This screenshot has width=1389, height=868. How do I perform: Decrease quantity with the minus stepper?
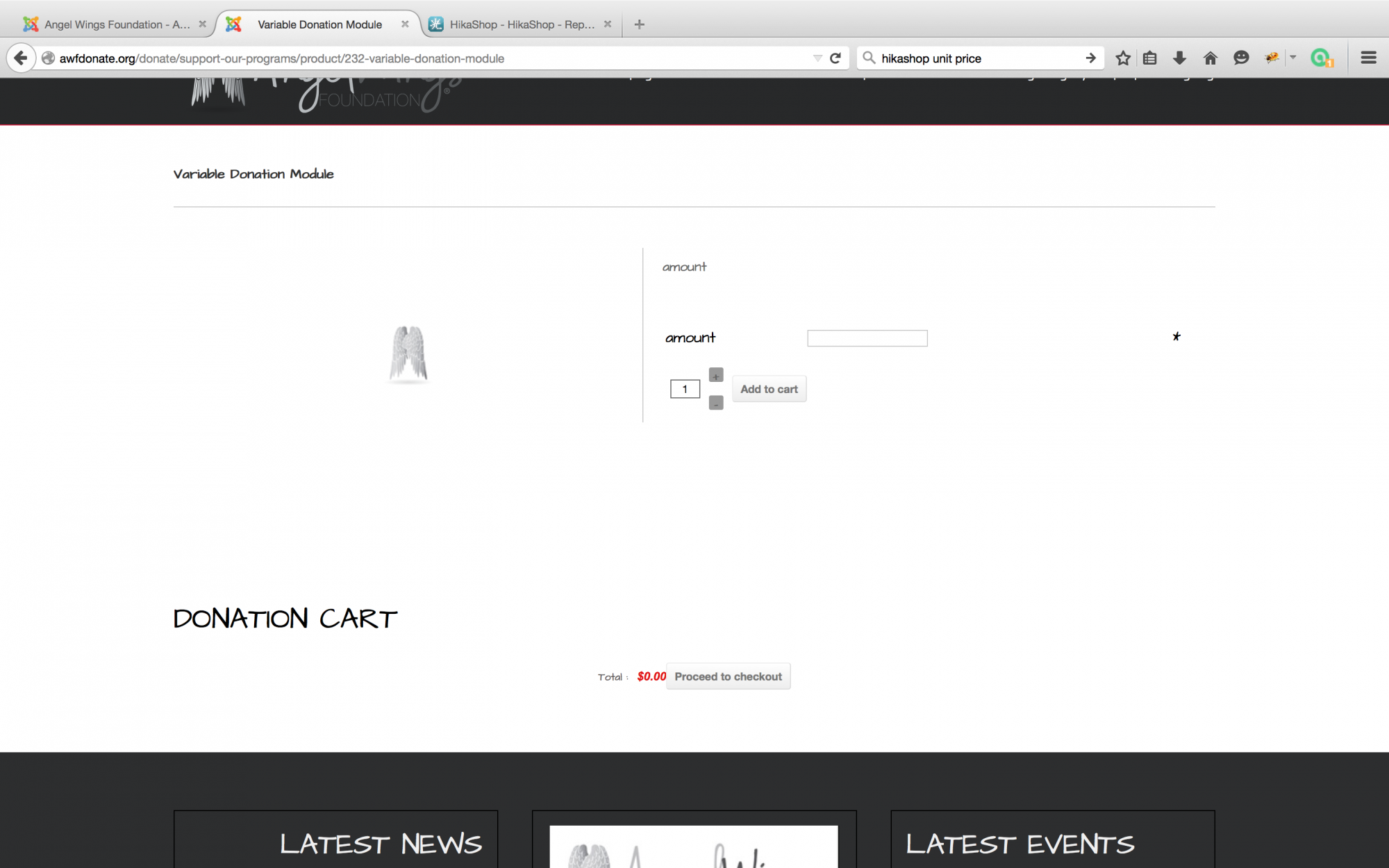click(x=716, y=403)
